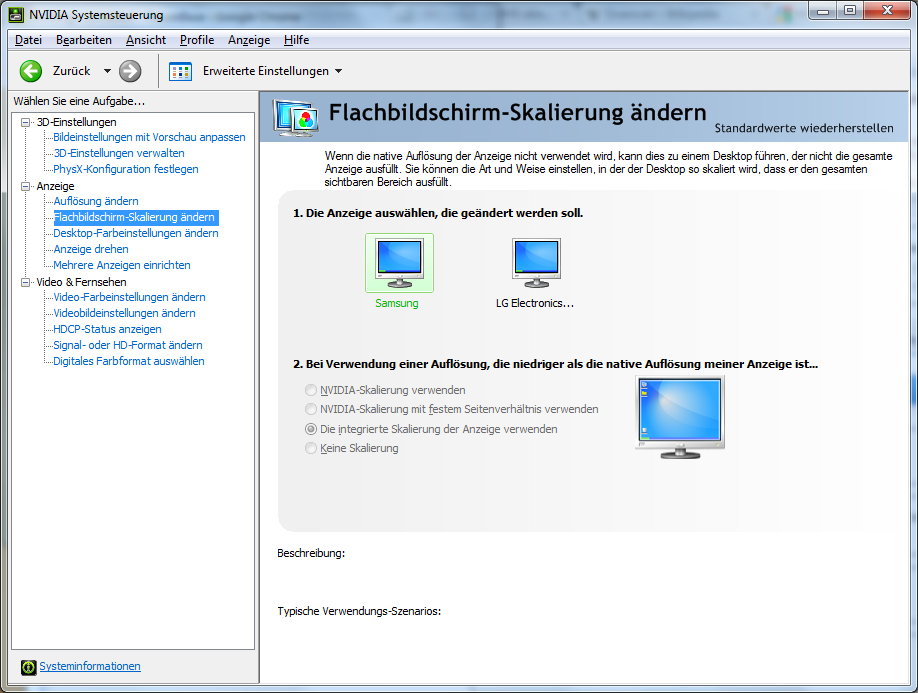This screenshot has width=918, height=693.
Task: Open the Systeminformationen link
Action: click(x=90, y=666)
